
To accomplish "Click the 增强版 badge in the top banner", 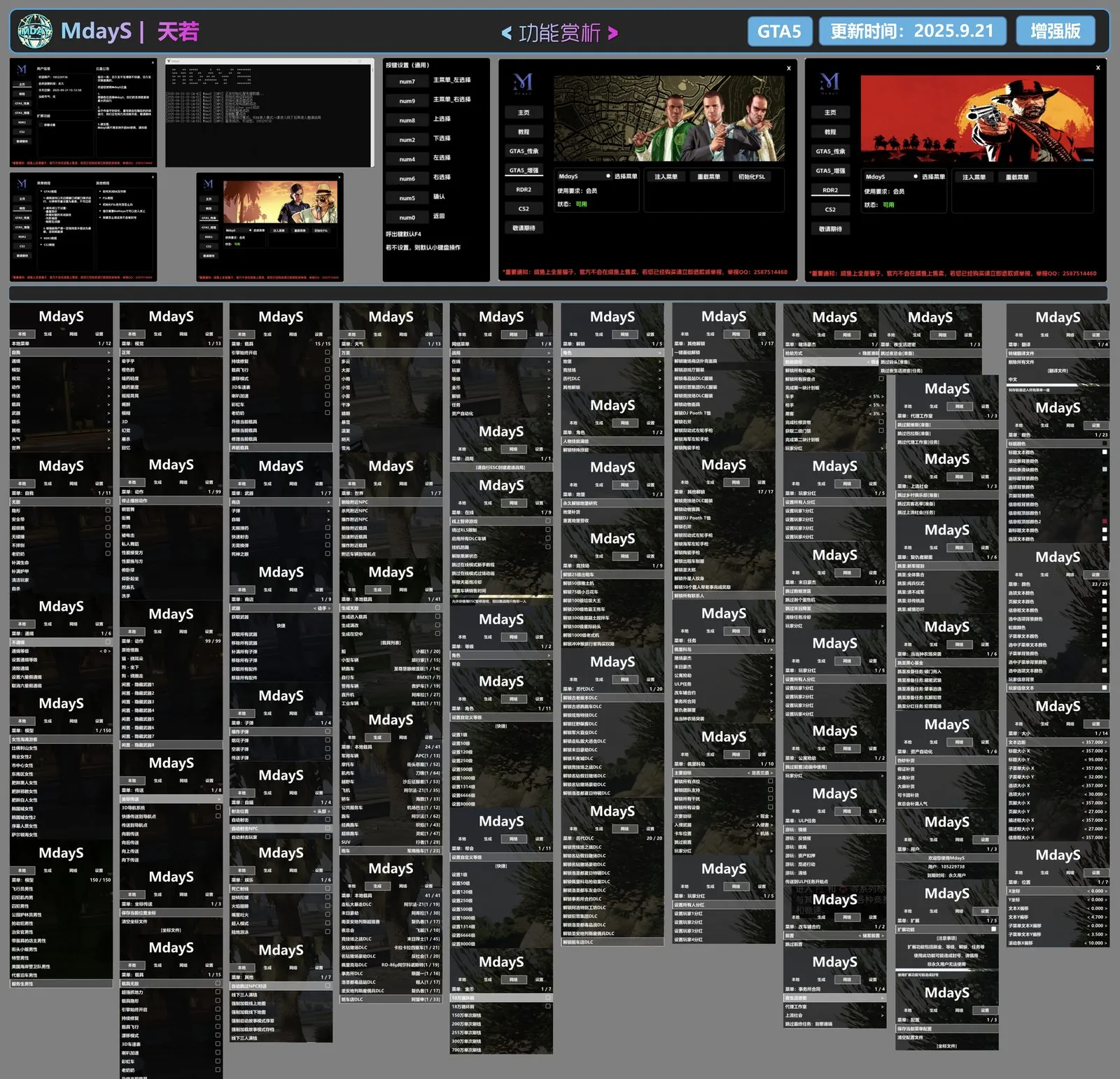I will tap(1056, 31).
